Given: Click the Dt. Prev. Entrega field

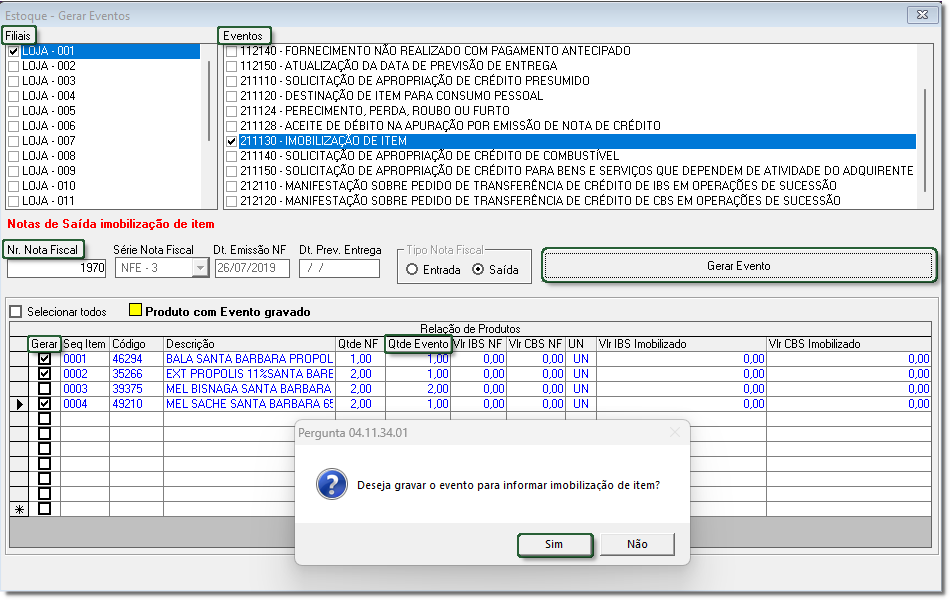Looking at the screenshot, I should 339,268.
